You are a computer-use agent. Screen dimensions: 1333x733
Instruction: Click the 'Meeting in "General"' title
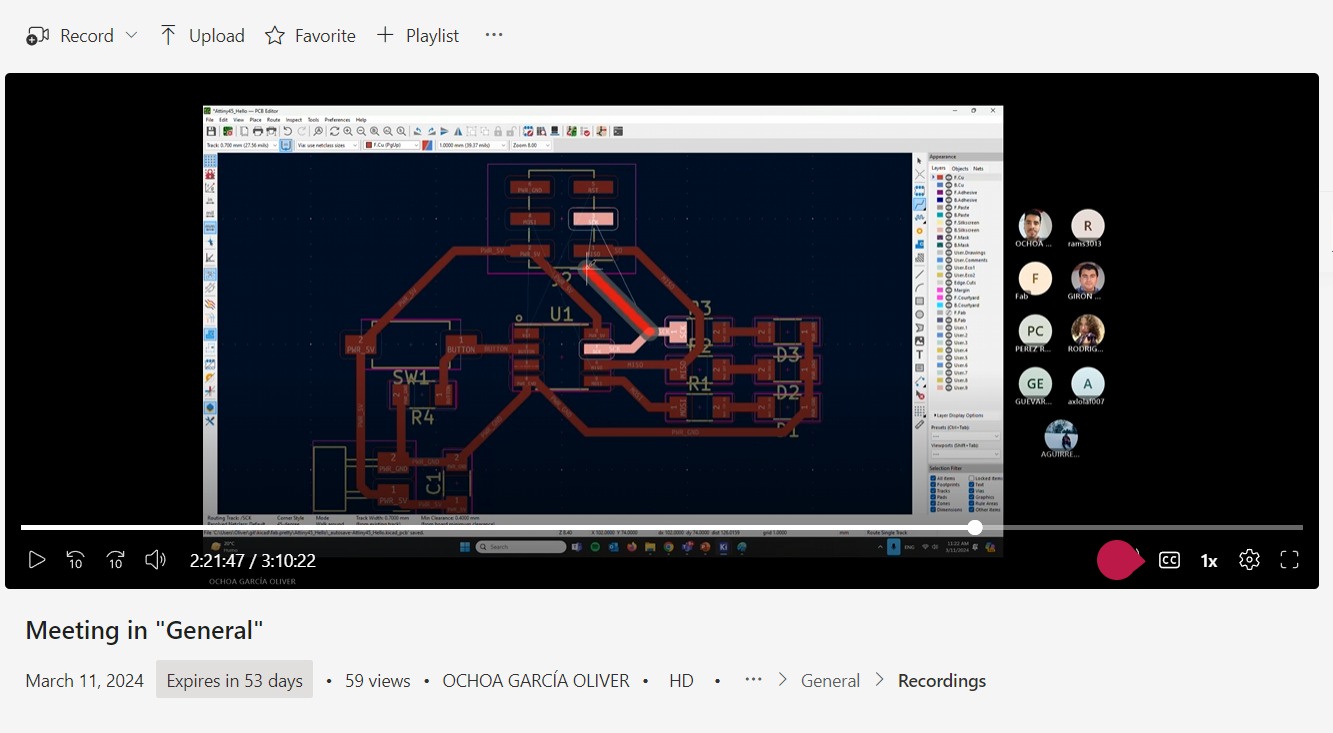click(x=144, y=630)
